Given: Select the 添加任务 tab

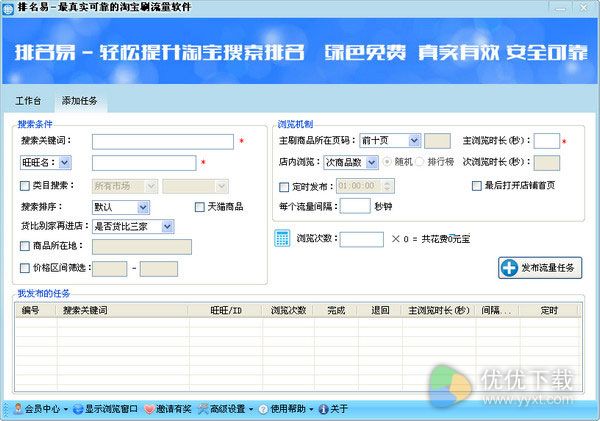Looking at the screenshot, I should [x=80, y=101].
